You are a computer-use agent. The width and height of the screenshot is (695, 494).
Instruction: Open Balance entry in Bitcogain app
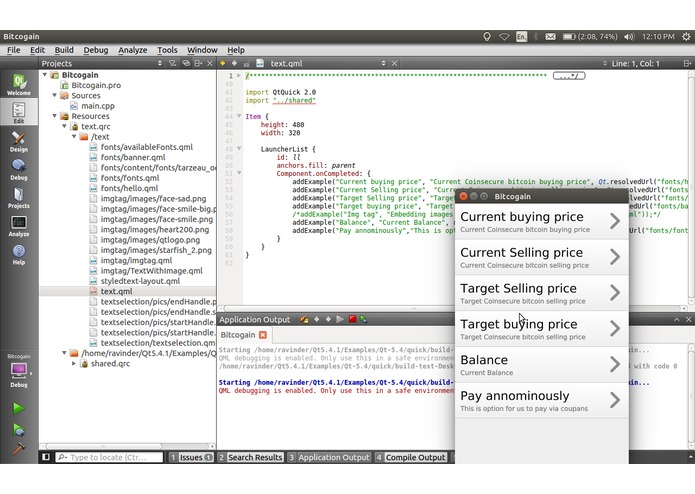pyautogui.click(x=542, y=365)
